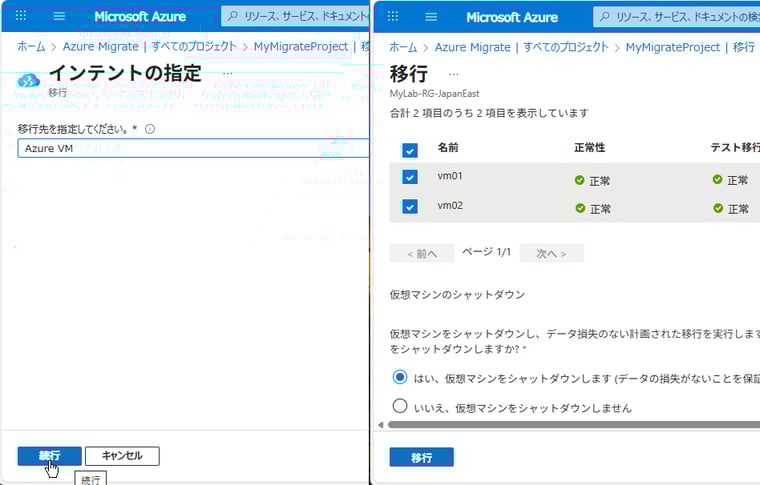Click 仮想マシンのシャットダウン section heading
Viewport: 760px width, 485px height.
(457, 295)
